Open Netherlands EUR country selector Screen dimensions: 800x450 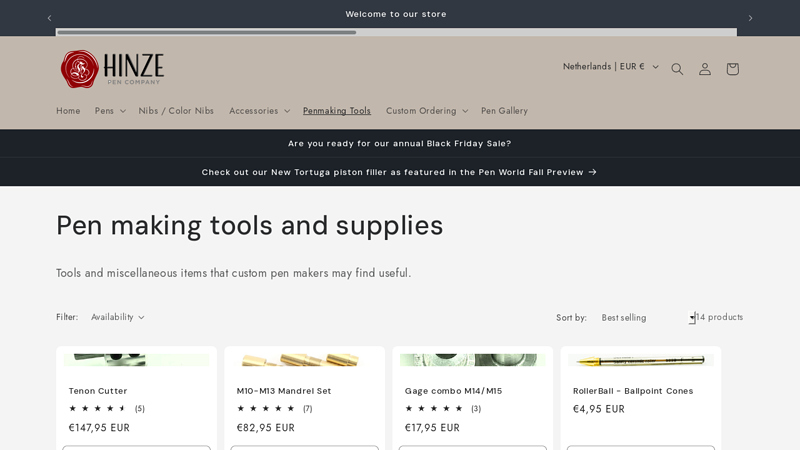(611, 66)
